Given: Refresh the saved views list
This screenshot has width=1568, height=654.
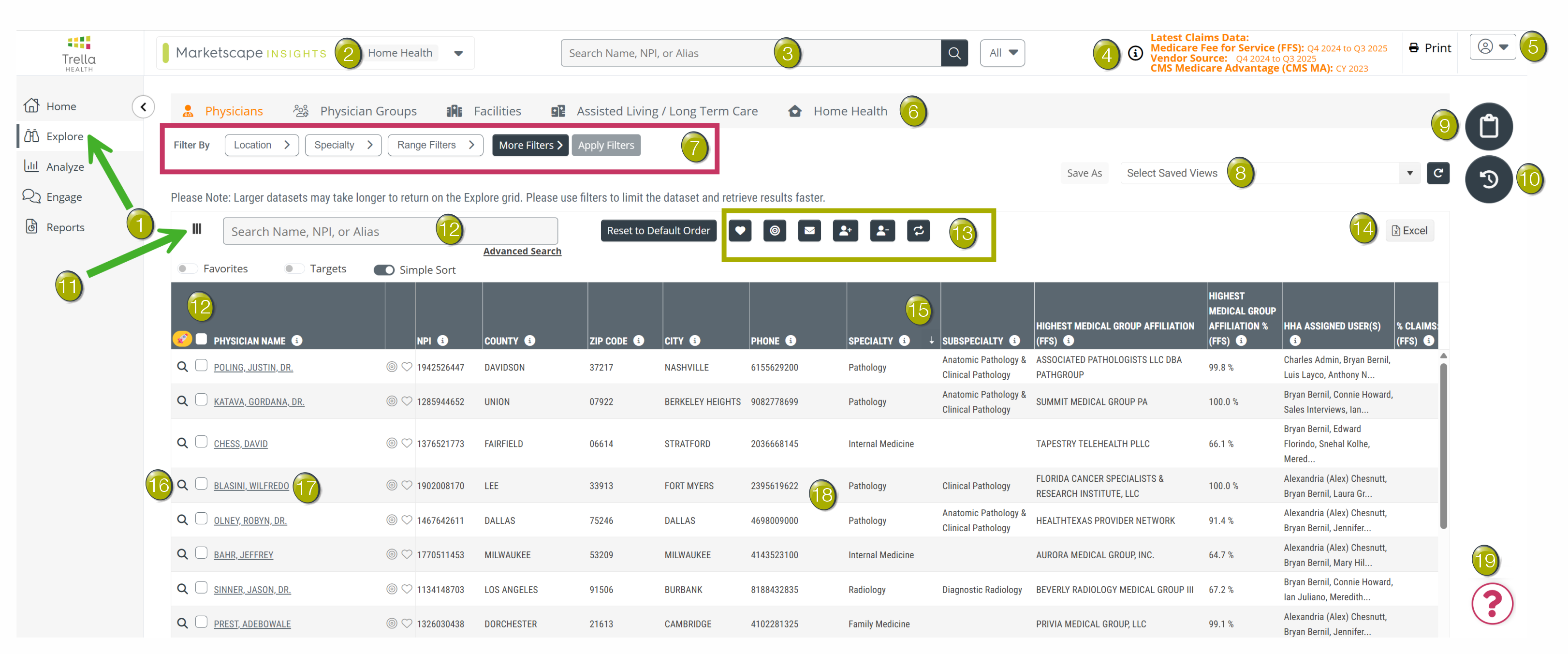Looking at the screenshot, I should coord(1438,173).
